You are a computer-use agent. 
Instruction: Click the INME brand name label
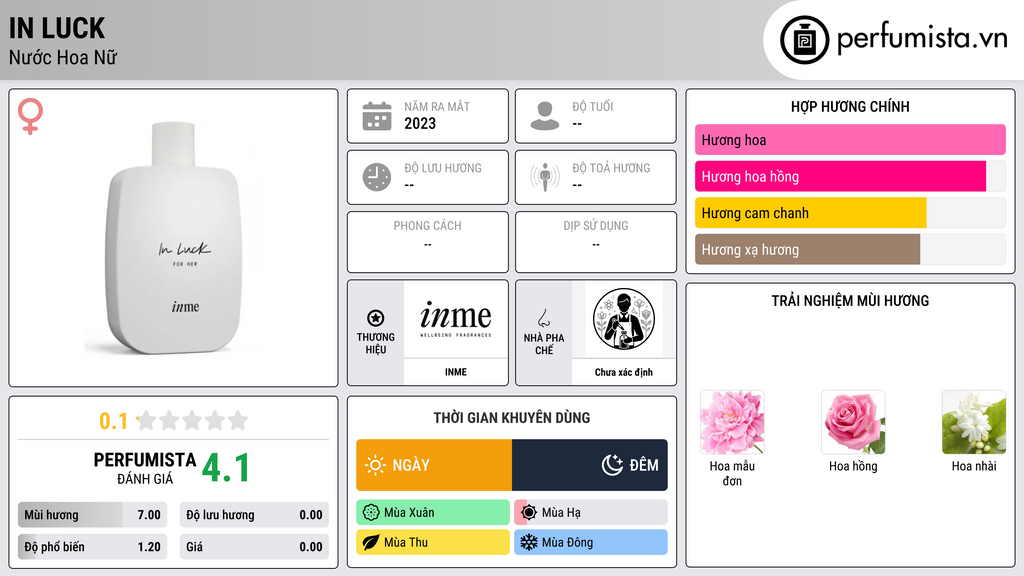pyautogui.click(x=456, y=372)
